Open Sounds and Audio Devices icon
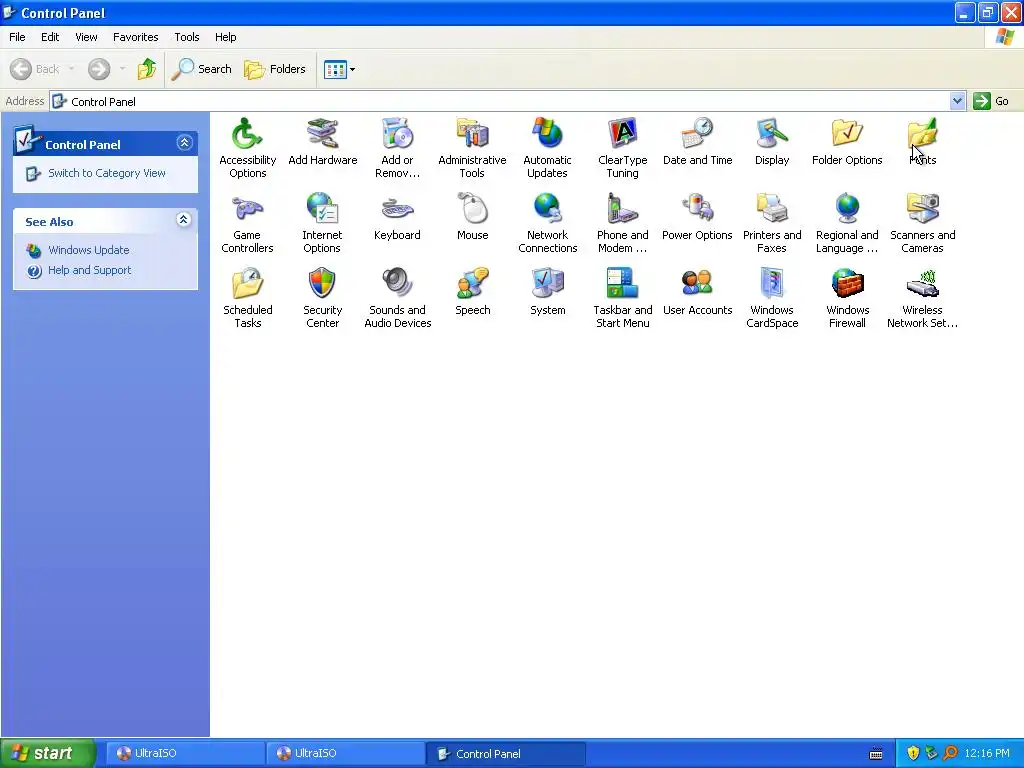 [x=397, y=284]
